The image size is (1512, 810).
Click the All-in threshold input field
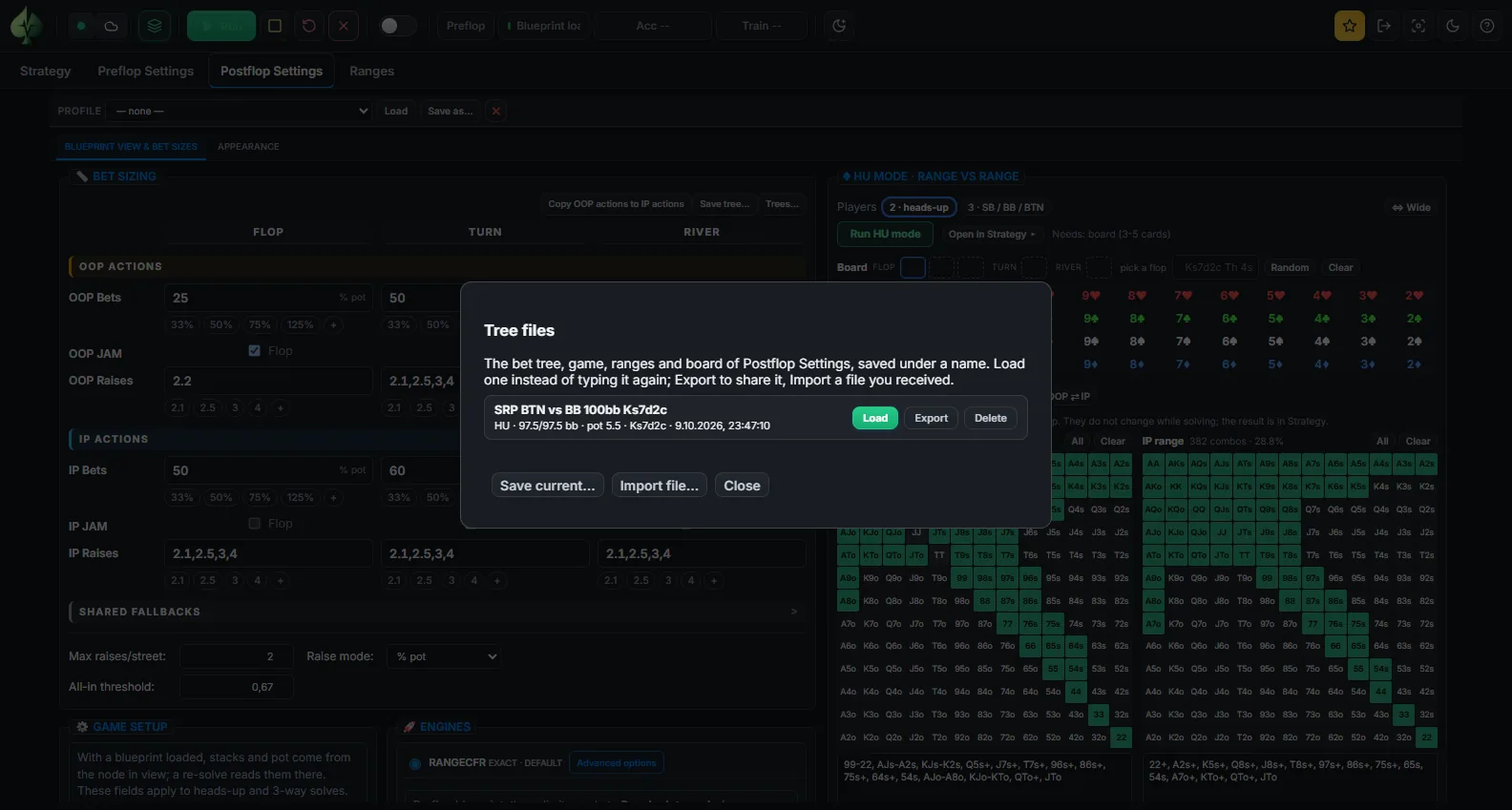tap(236, 687)
